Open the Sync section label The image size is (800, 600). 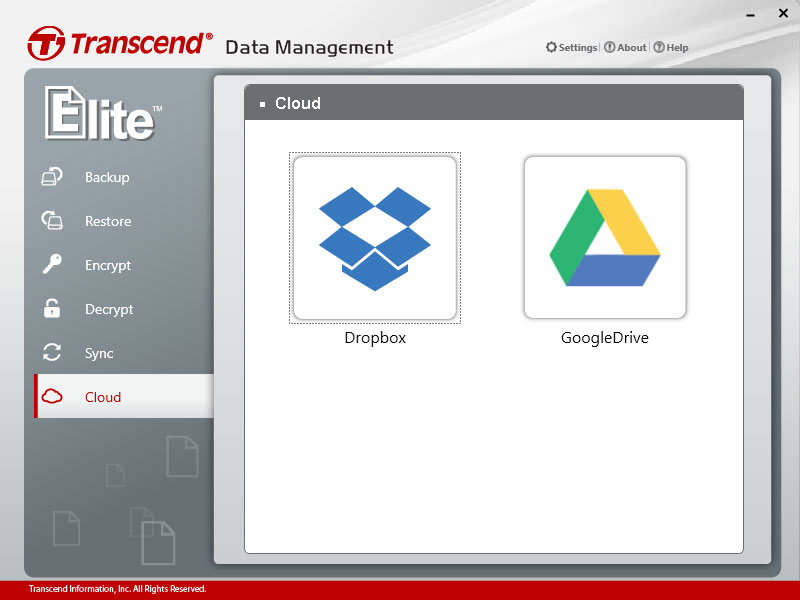(x=99, y=353)
